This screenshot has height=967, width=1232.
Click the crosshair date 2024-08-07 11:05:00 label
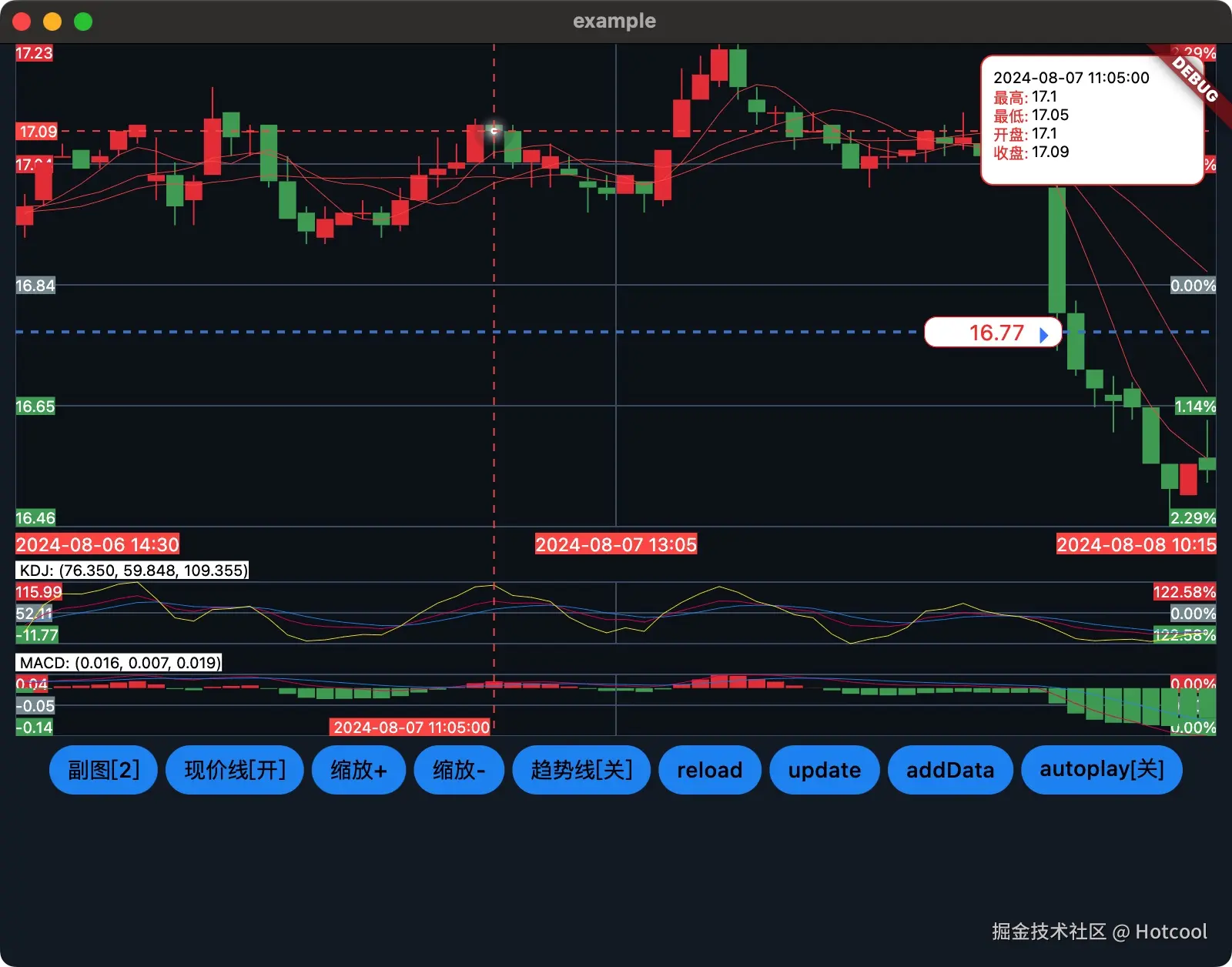[411, 728]
